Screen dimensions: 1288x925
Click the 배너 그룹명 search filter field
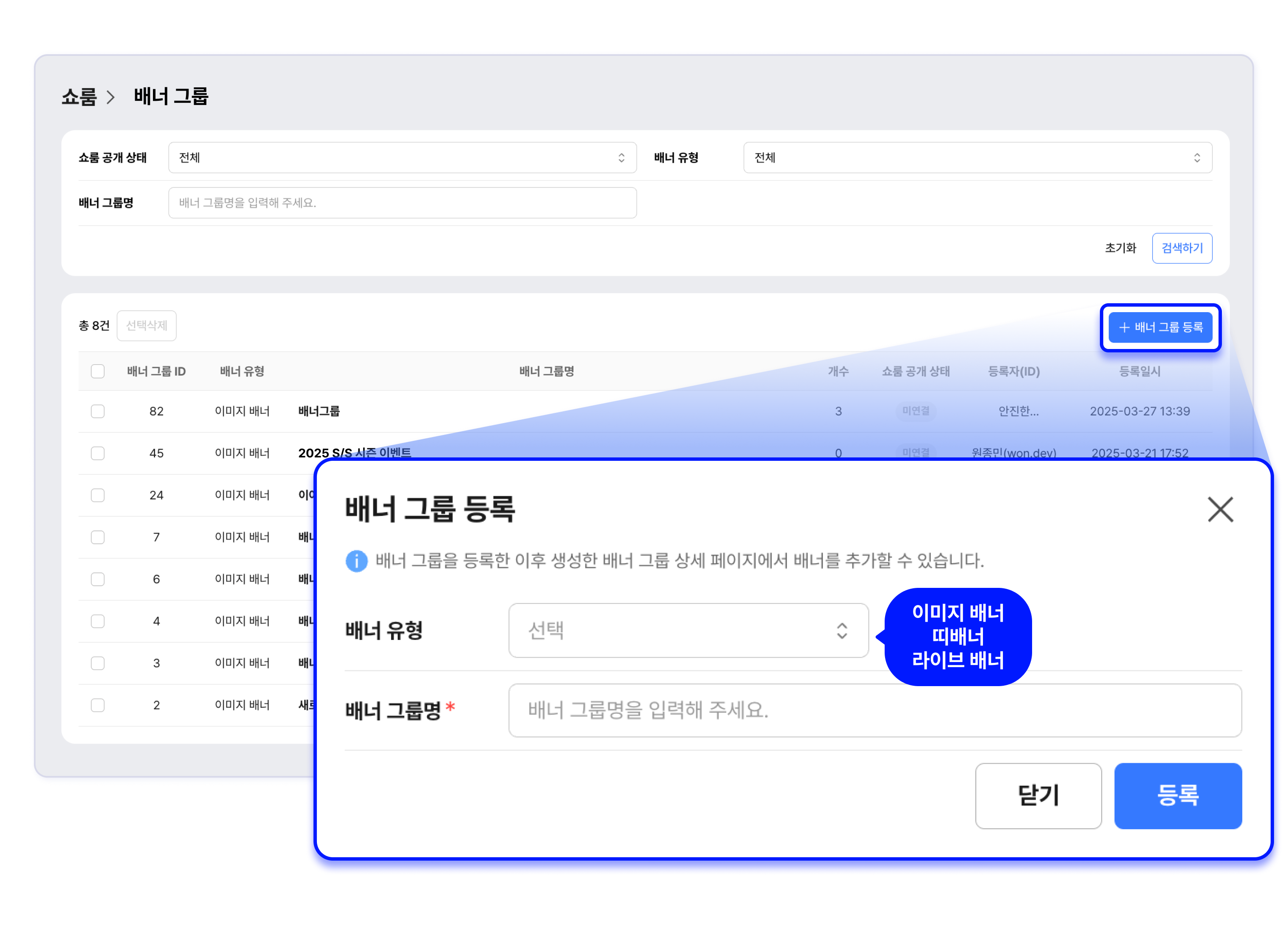[402, 203]
